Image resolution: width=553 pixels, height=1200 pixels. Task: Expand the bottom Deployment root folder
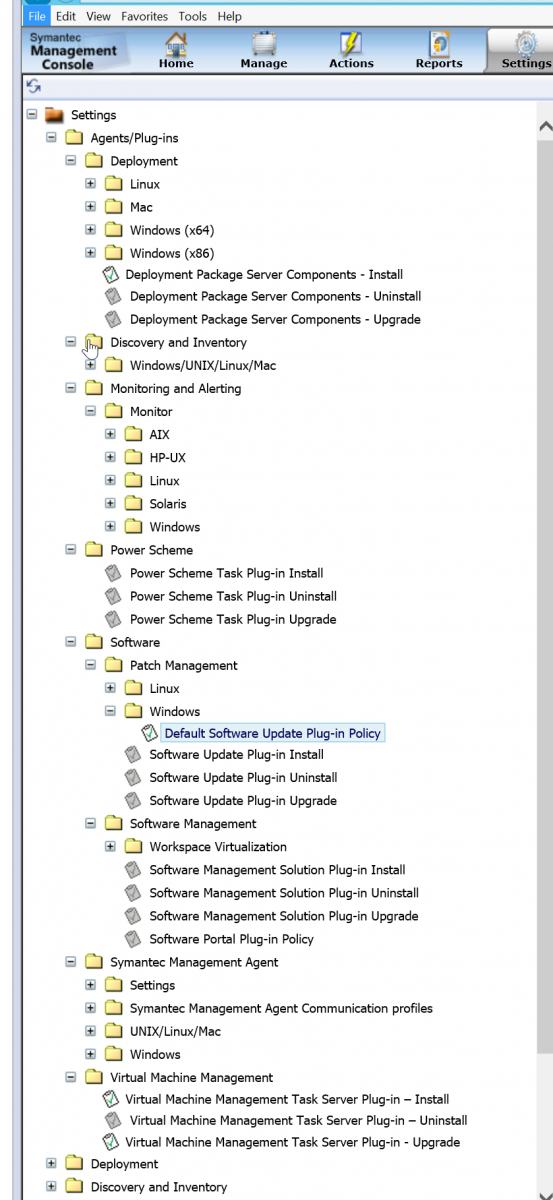pyautogui.click(x=51, y=1163)
